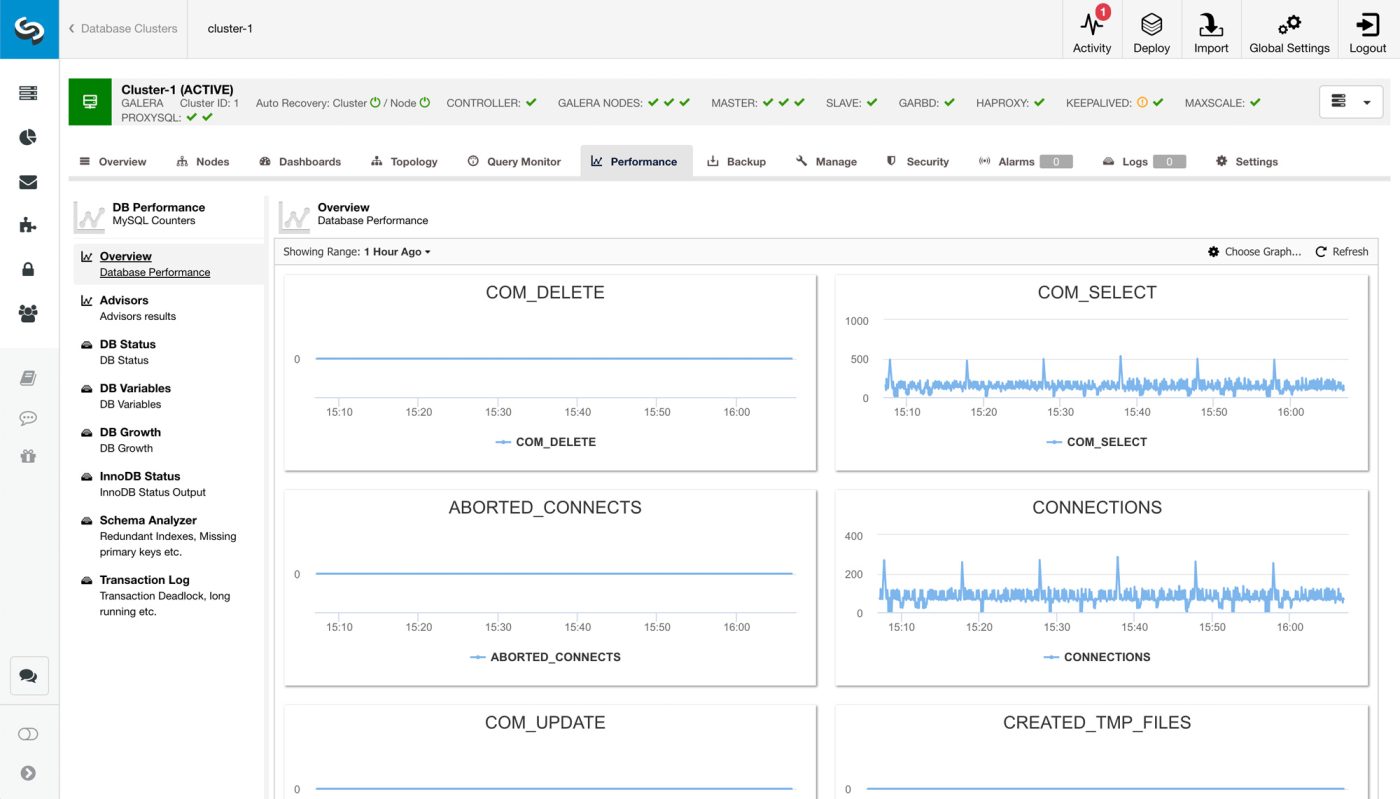Click the puzzle piece integrations icon
This screenshot has height=799, width=1400.
28,225
